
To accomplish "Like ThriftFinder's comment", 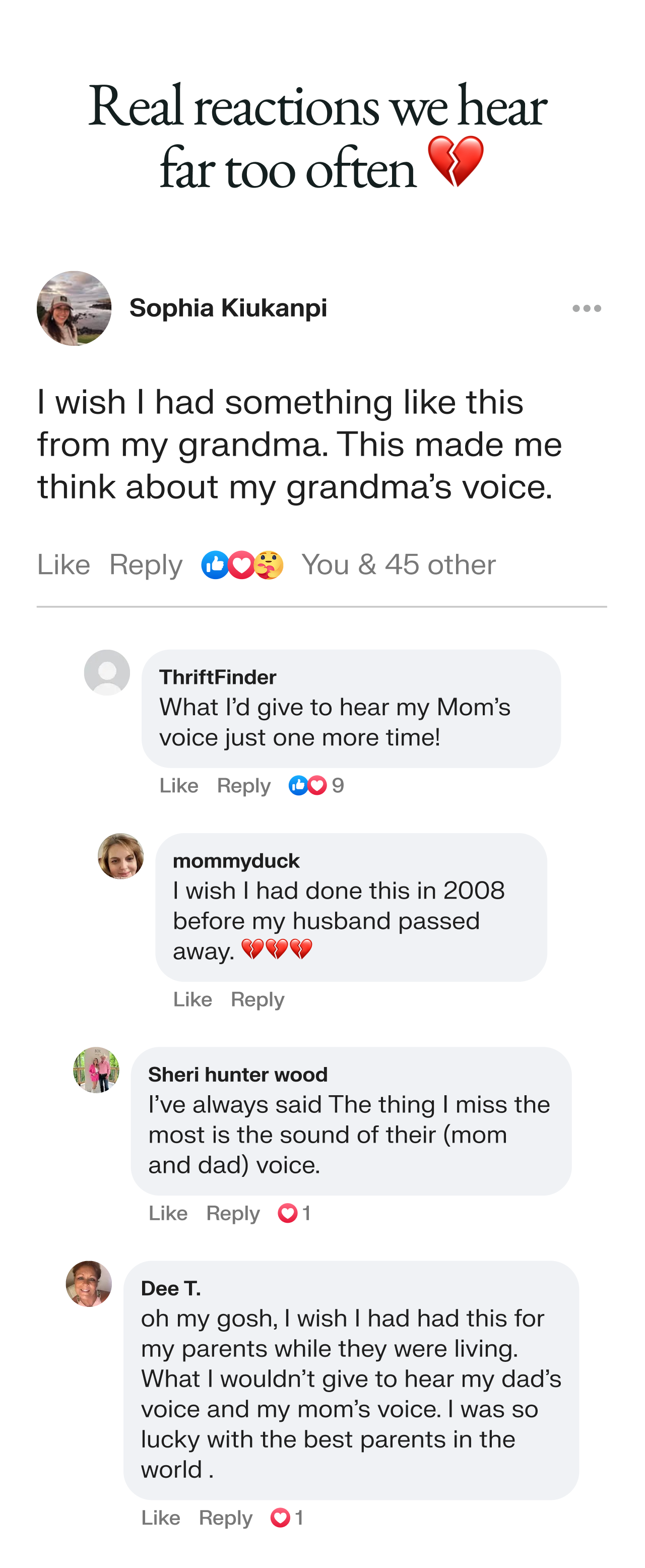I will 179,786.
